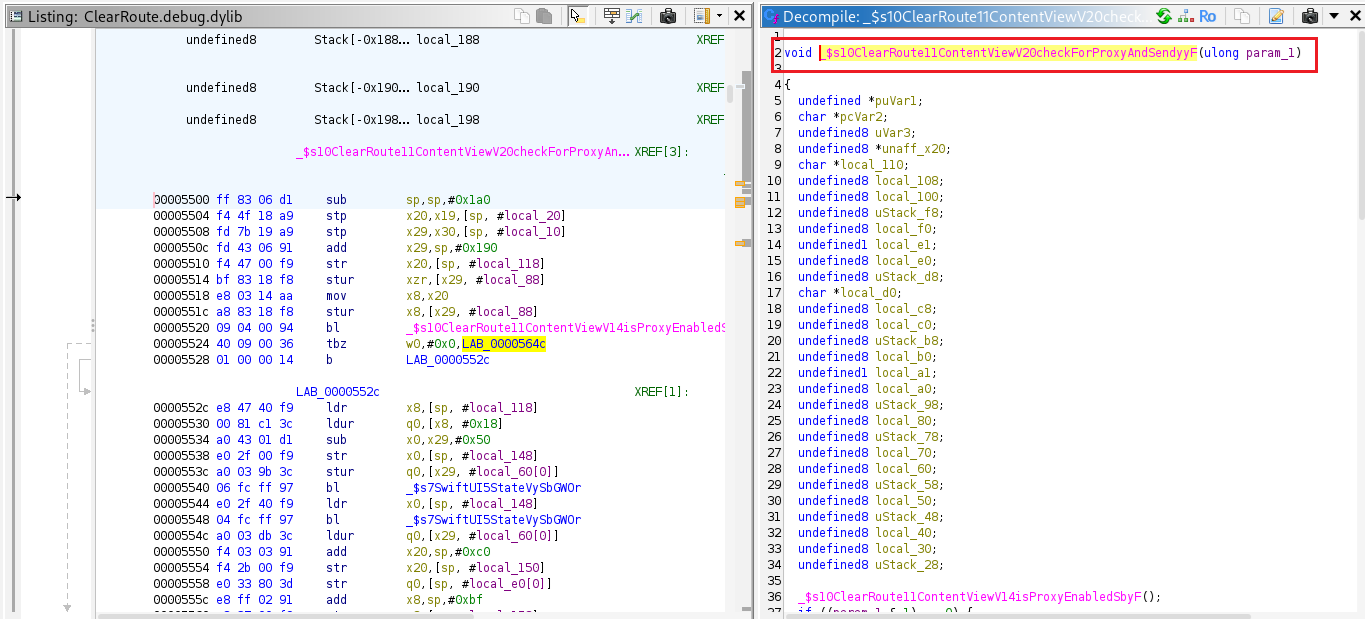Image resolution: width=1365 pixels, height=619 pixels.
Task: Click Copy icon in Listing toolbar
Action: pos(523,16)
